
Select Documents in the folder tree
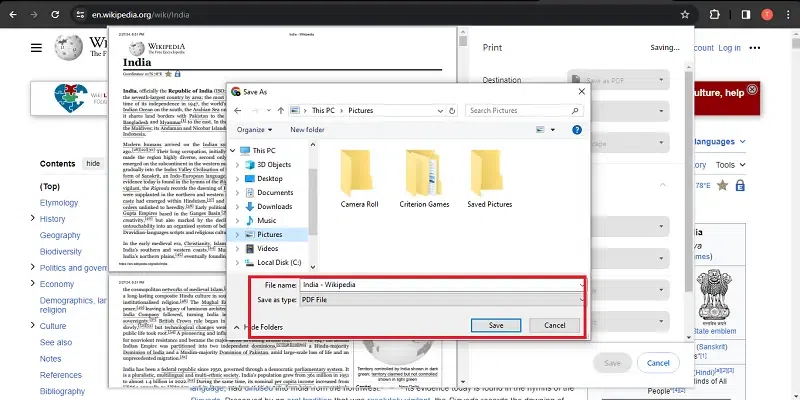(275, 192)
